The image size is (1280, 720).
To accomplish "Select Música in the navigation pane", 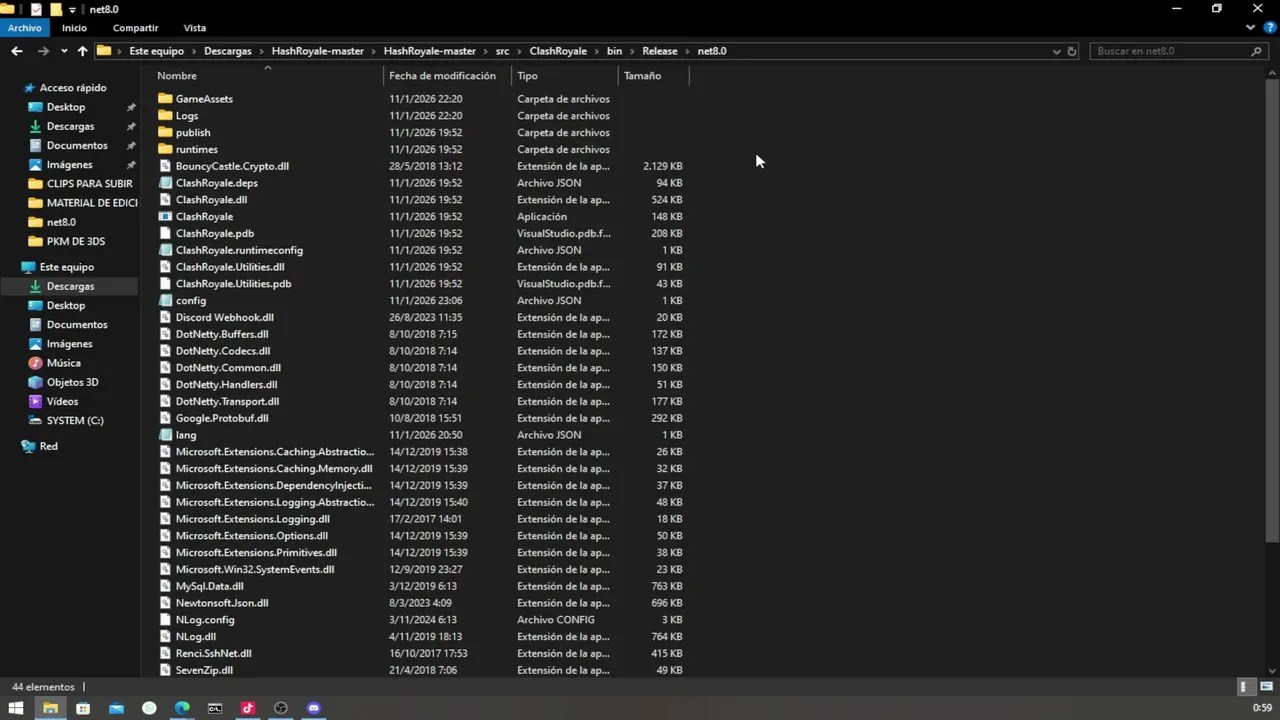I will [63, 363].
